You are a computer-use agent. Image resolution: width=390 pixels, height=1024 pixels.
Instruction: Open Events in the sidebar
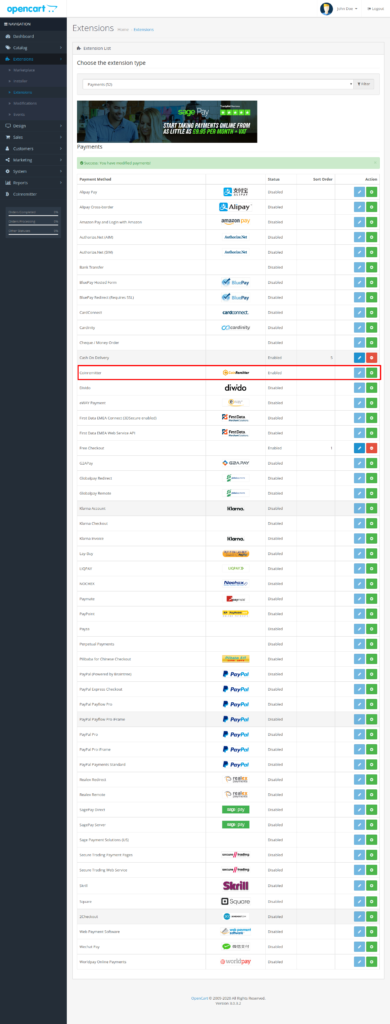33,114
